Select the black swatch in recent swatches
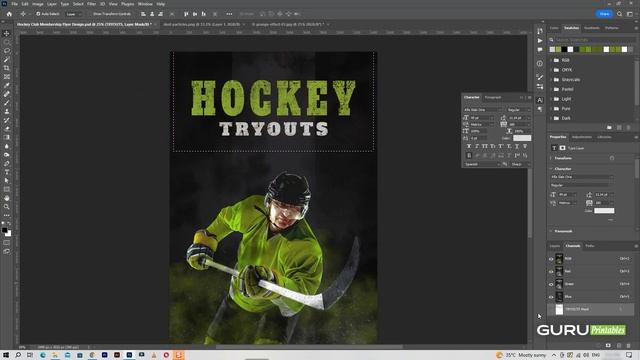 point(564,49)
